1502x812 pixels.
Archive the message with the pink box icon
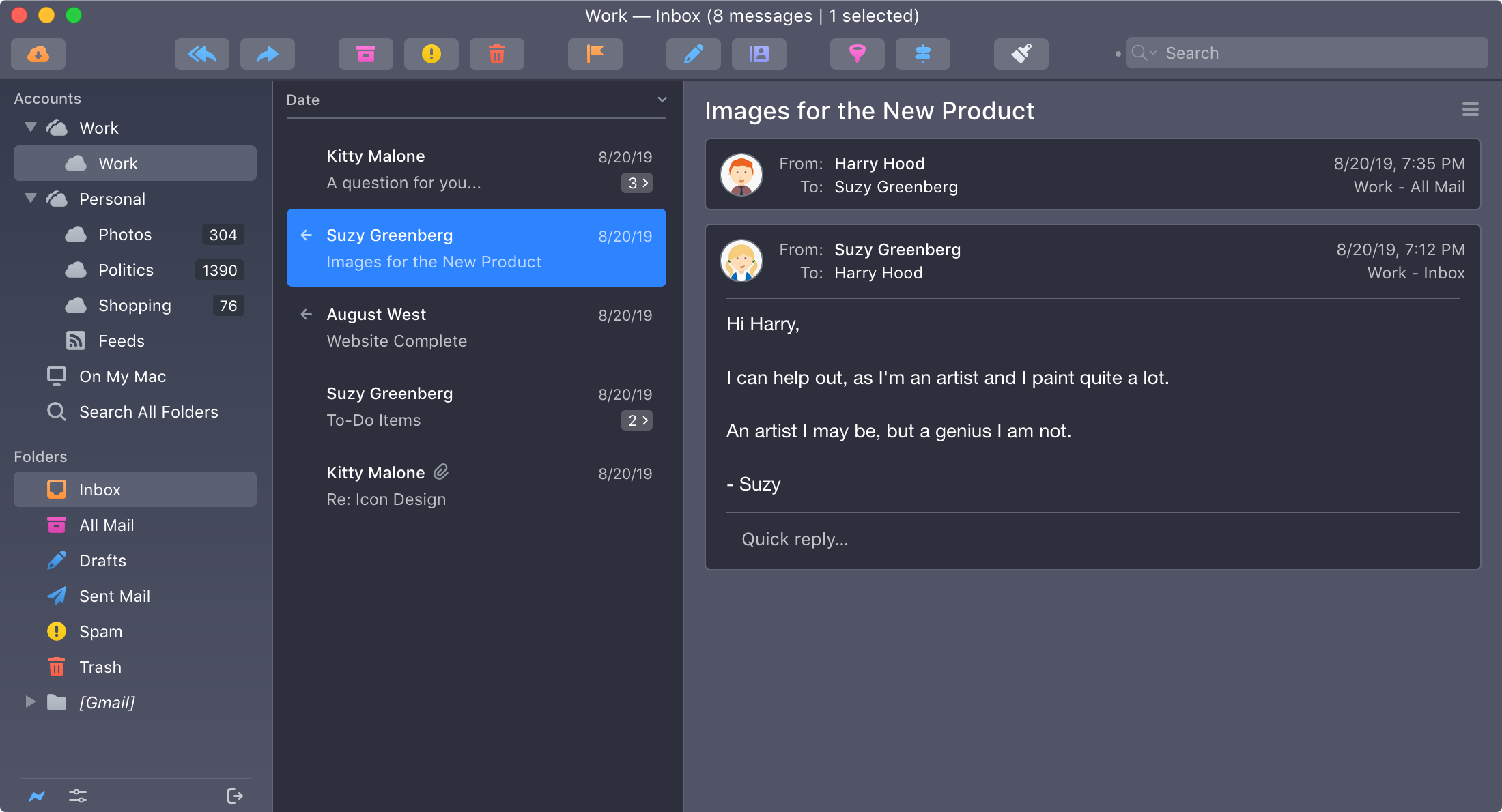pyautogui.click(x=365, y=54)
